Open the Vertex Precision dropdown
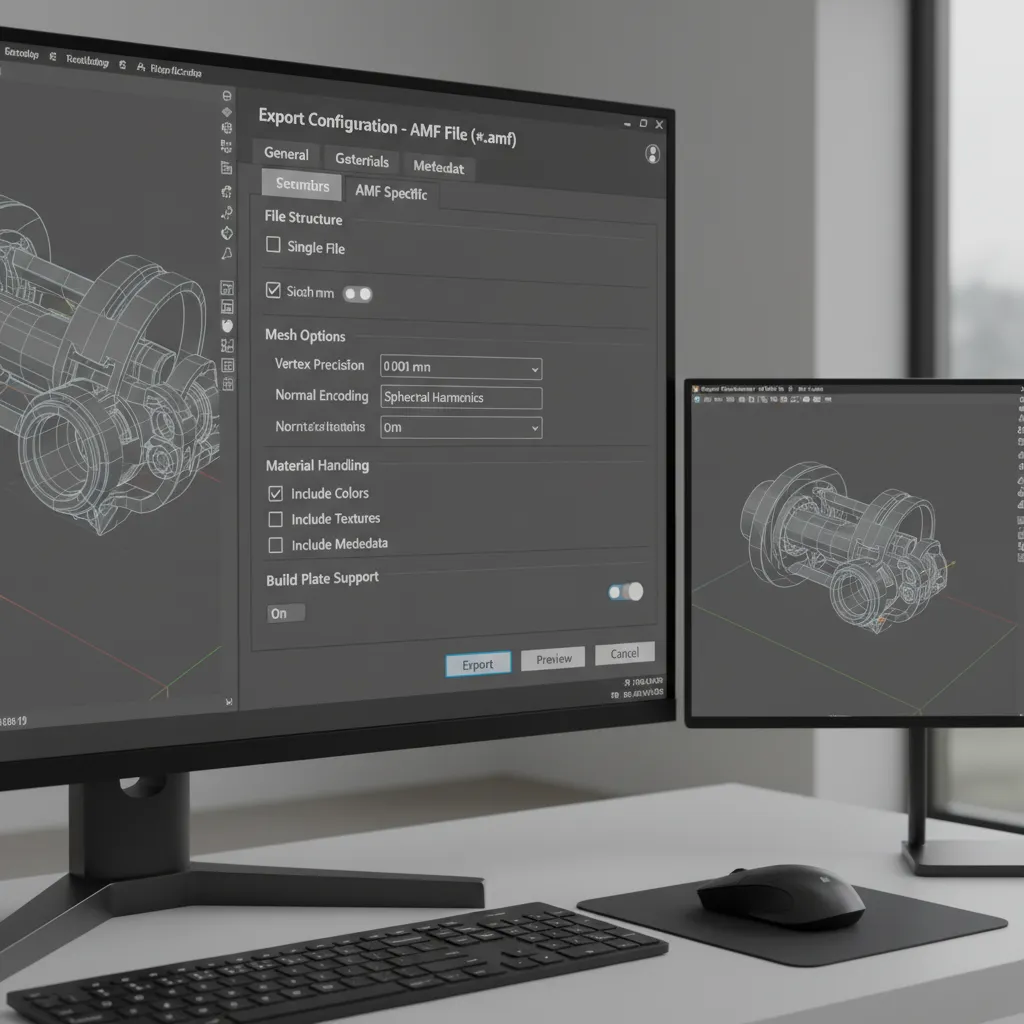Viewport: 1024px width, 1024px height. (x=461, y=367)
